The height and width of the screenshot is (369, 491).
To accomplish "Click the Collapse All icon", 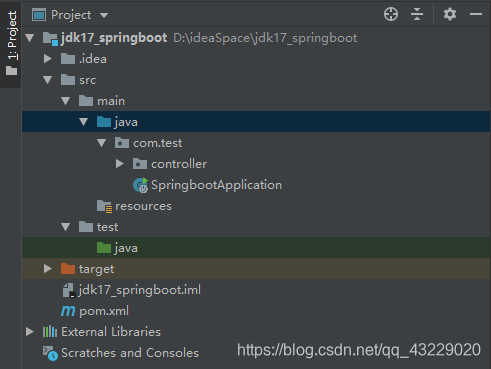I will [417, 15].
